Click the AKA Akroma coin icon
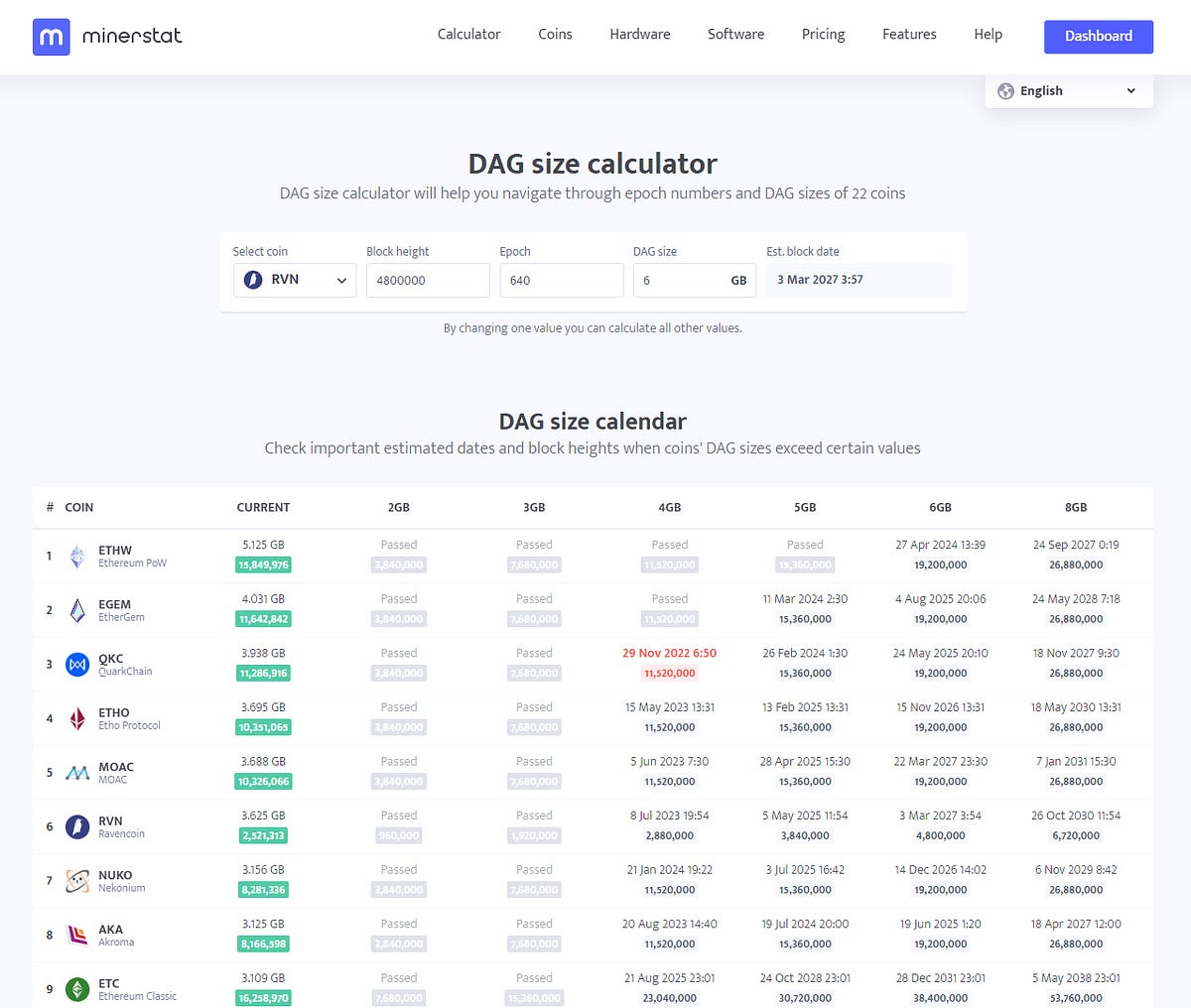Screen dimensions: 1191x1008 click(x=77, y=935)
